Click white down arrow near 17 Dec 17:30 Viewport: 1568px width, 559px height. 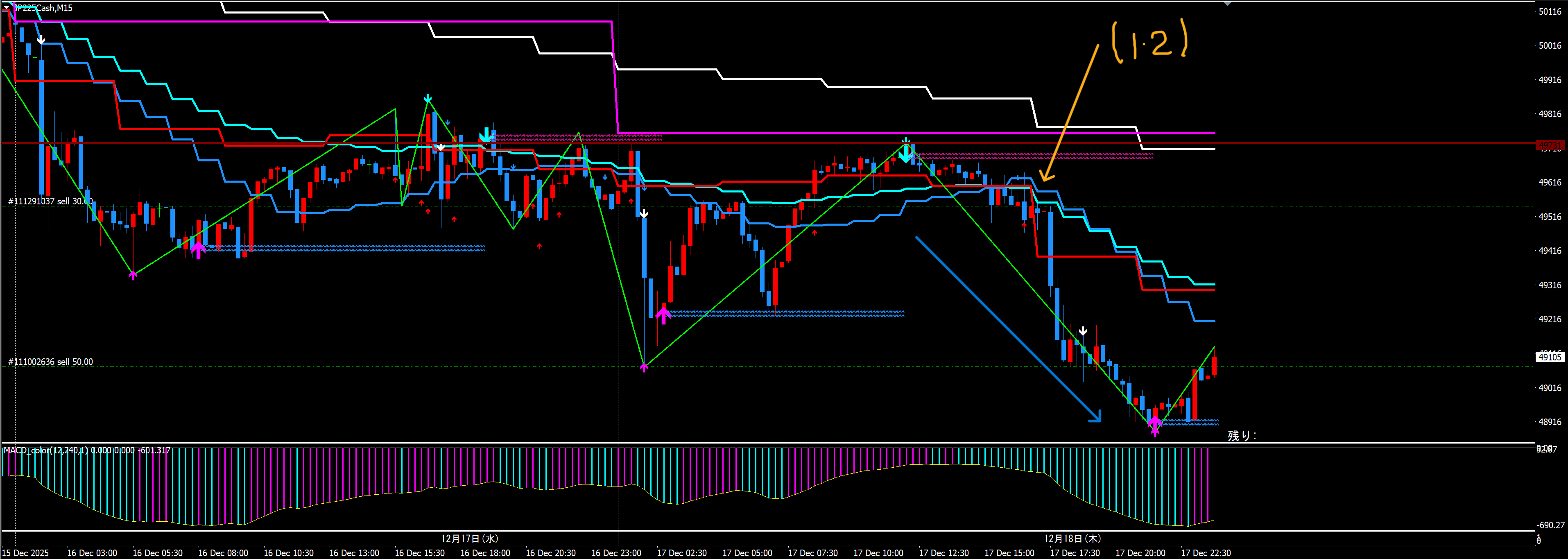point(1083,330)
